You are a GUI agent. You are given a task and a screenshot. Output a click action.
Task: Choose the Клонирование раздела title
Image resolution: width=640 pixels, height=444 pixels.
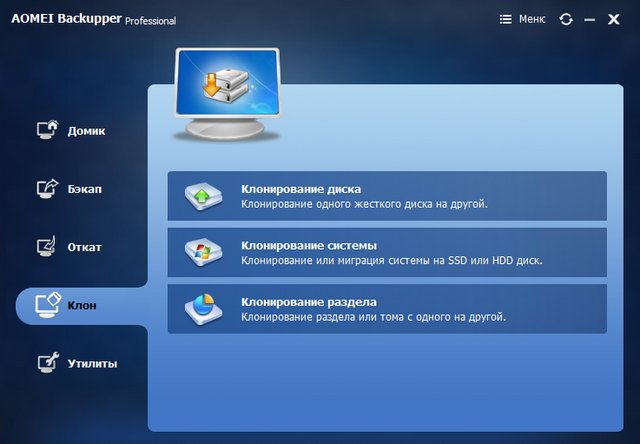pos(308,301)
